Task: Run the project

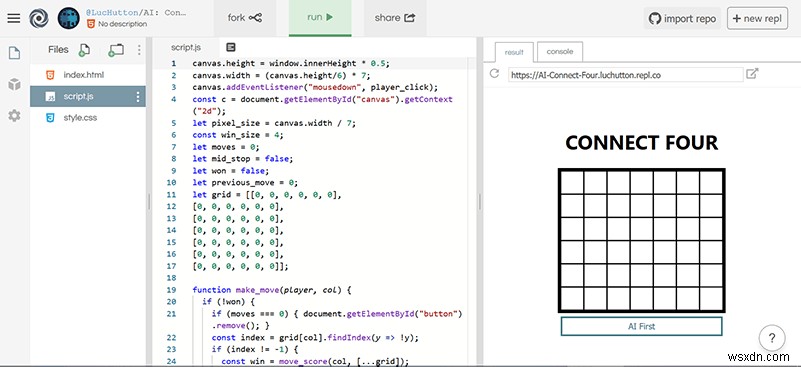Action: coord(320,17)
